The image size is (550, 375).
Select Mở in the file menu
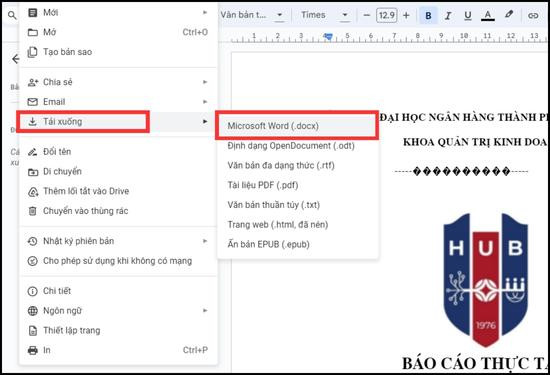[119, 32]
